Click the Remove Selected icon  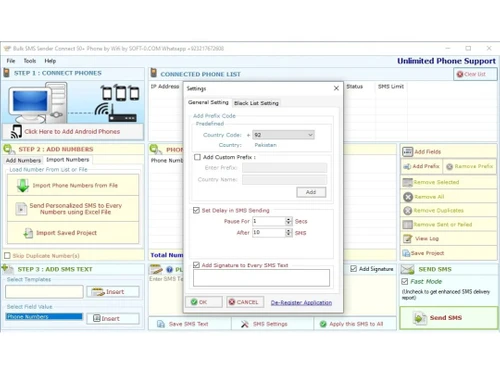(x=408, y=182)
